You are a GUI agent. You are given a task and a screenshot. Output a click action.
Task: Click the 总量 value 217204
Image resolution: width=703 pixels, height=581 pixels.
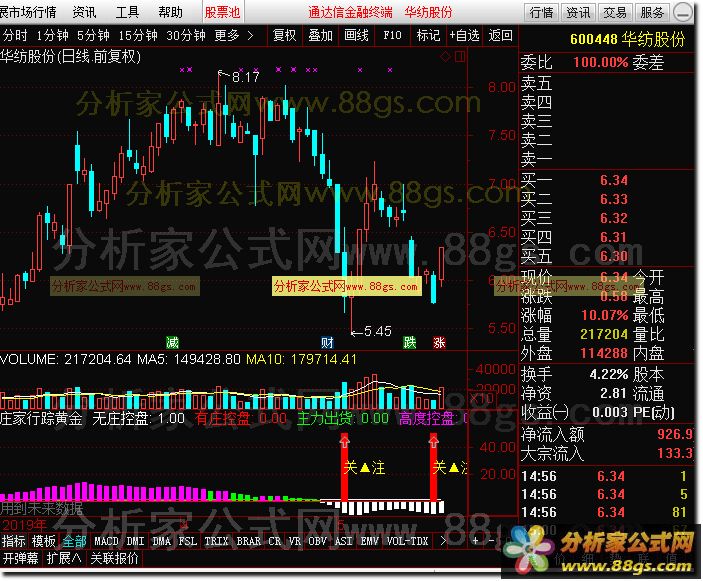coord(604,334)
